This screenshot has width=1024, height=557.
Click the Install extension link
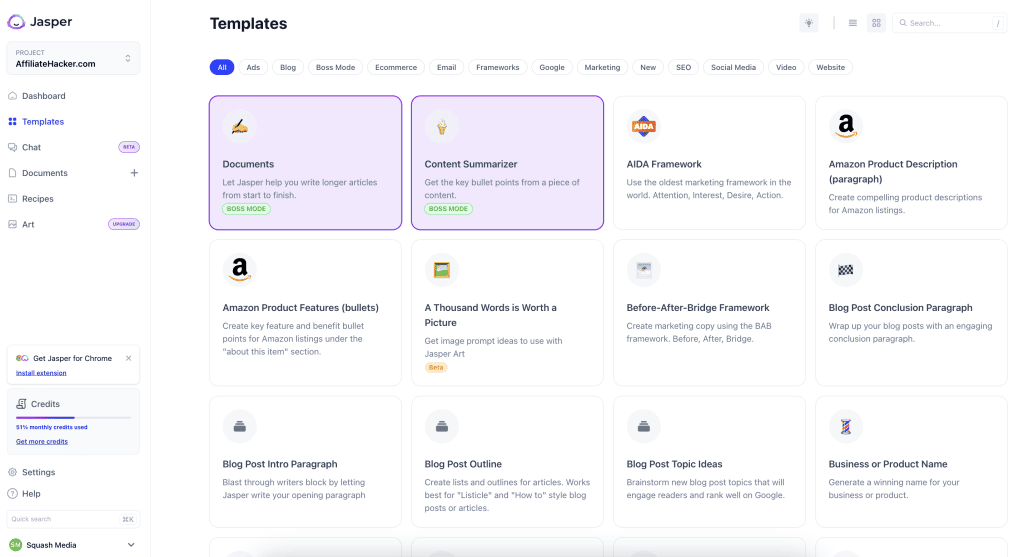pos(41,373)
